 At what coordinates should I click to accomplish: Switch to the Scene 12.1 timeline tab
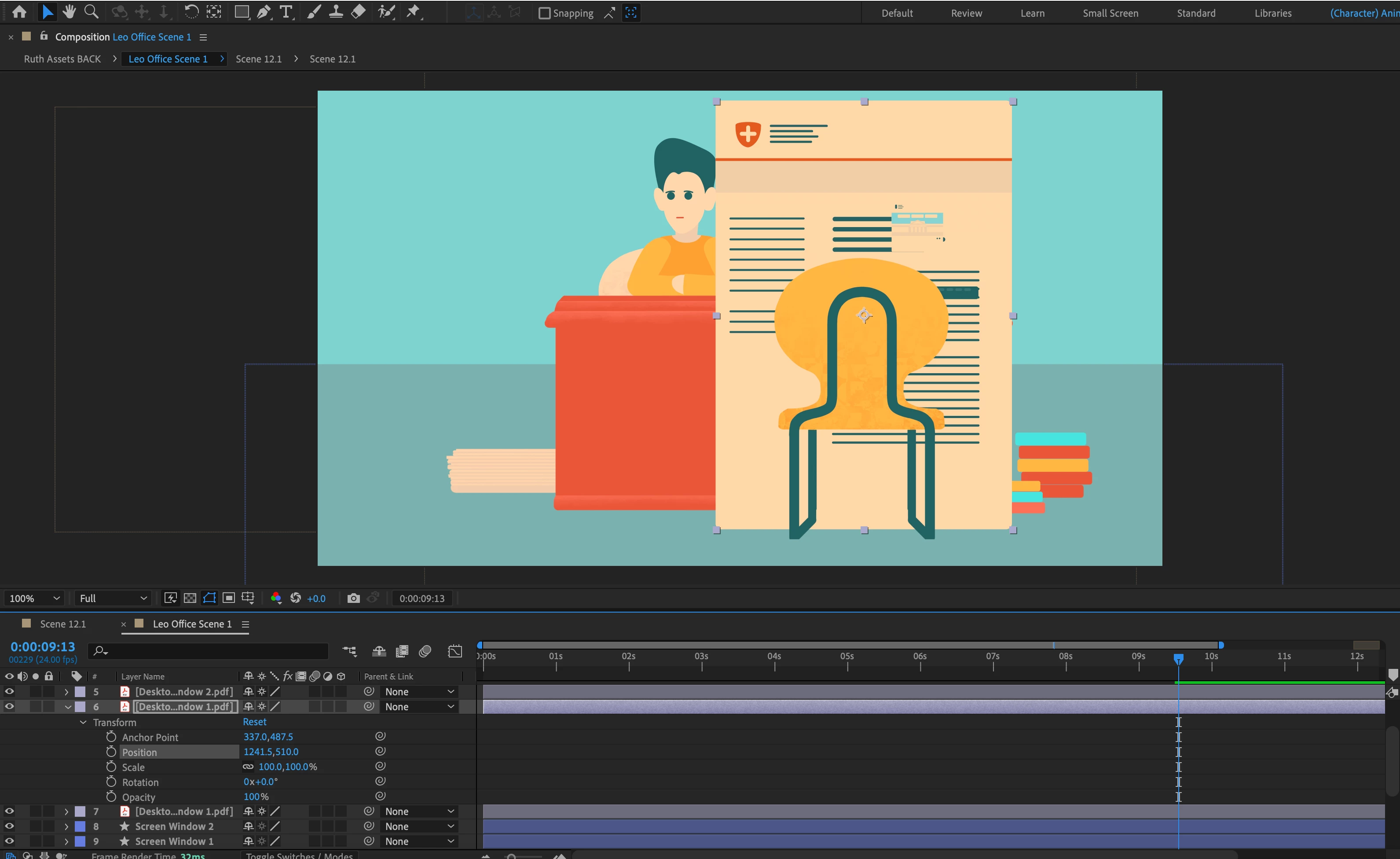(x=62, y=624)
